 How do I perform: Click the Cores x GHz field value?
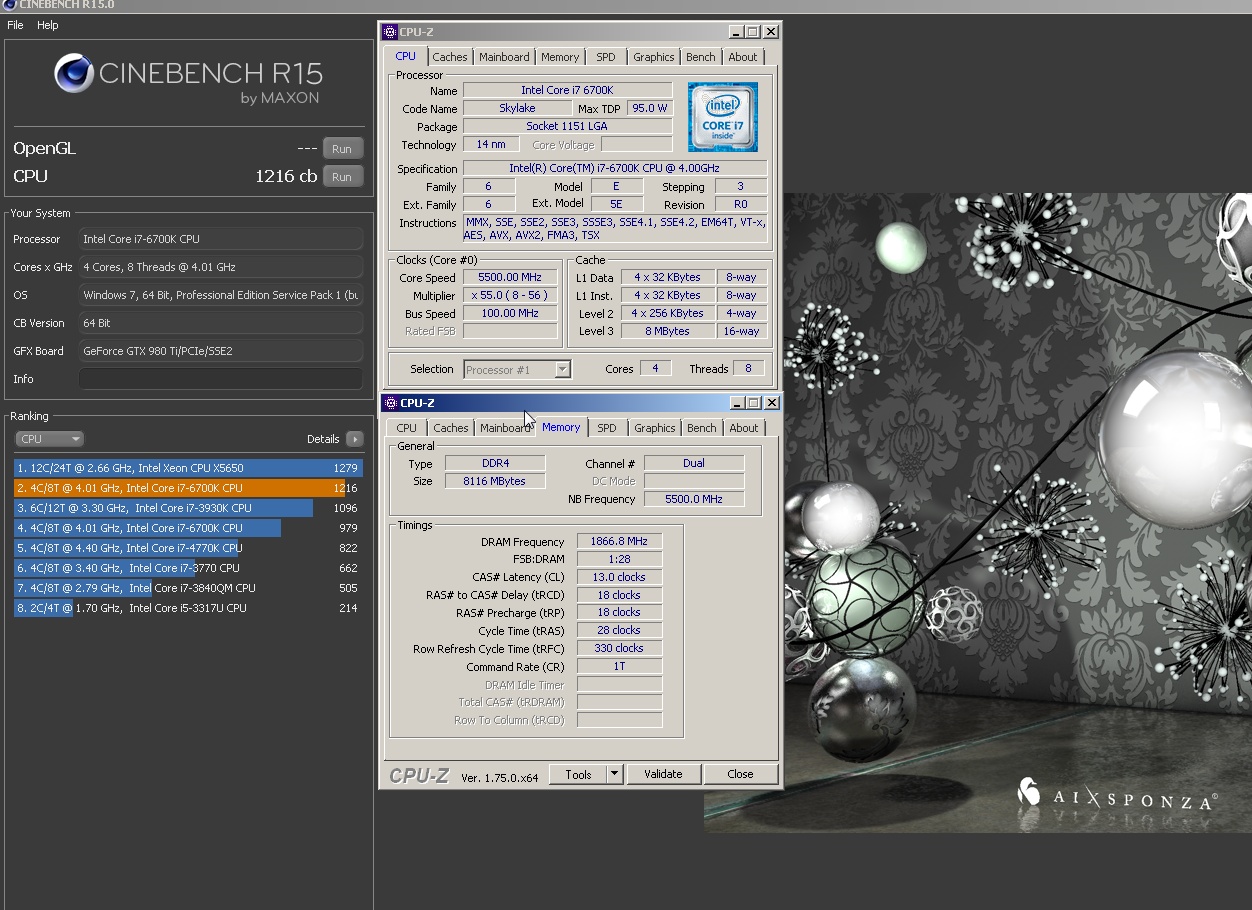(x=220, y=267)
